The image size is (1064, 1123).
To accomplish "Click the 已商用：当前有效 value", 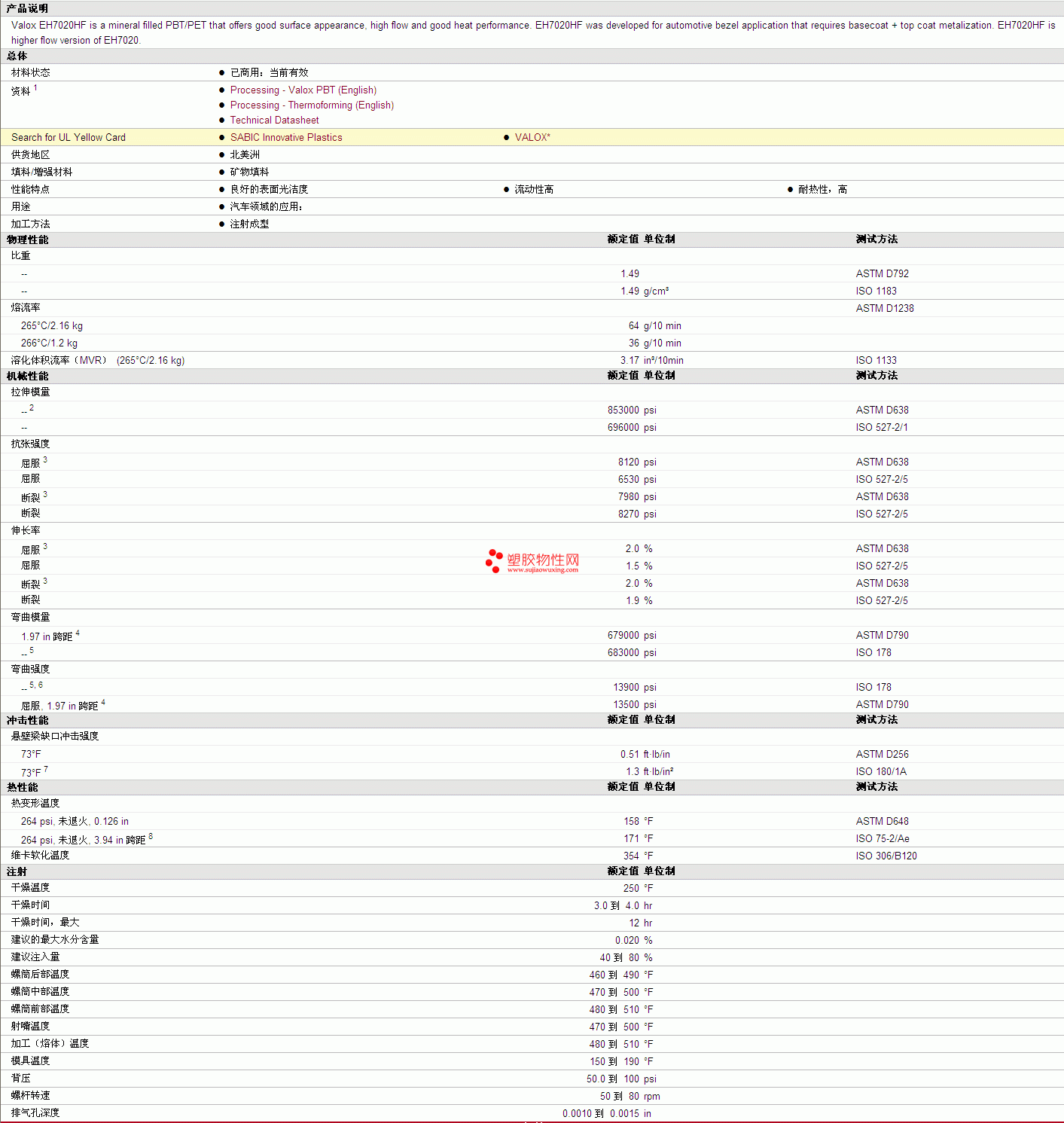I will 270,72.
